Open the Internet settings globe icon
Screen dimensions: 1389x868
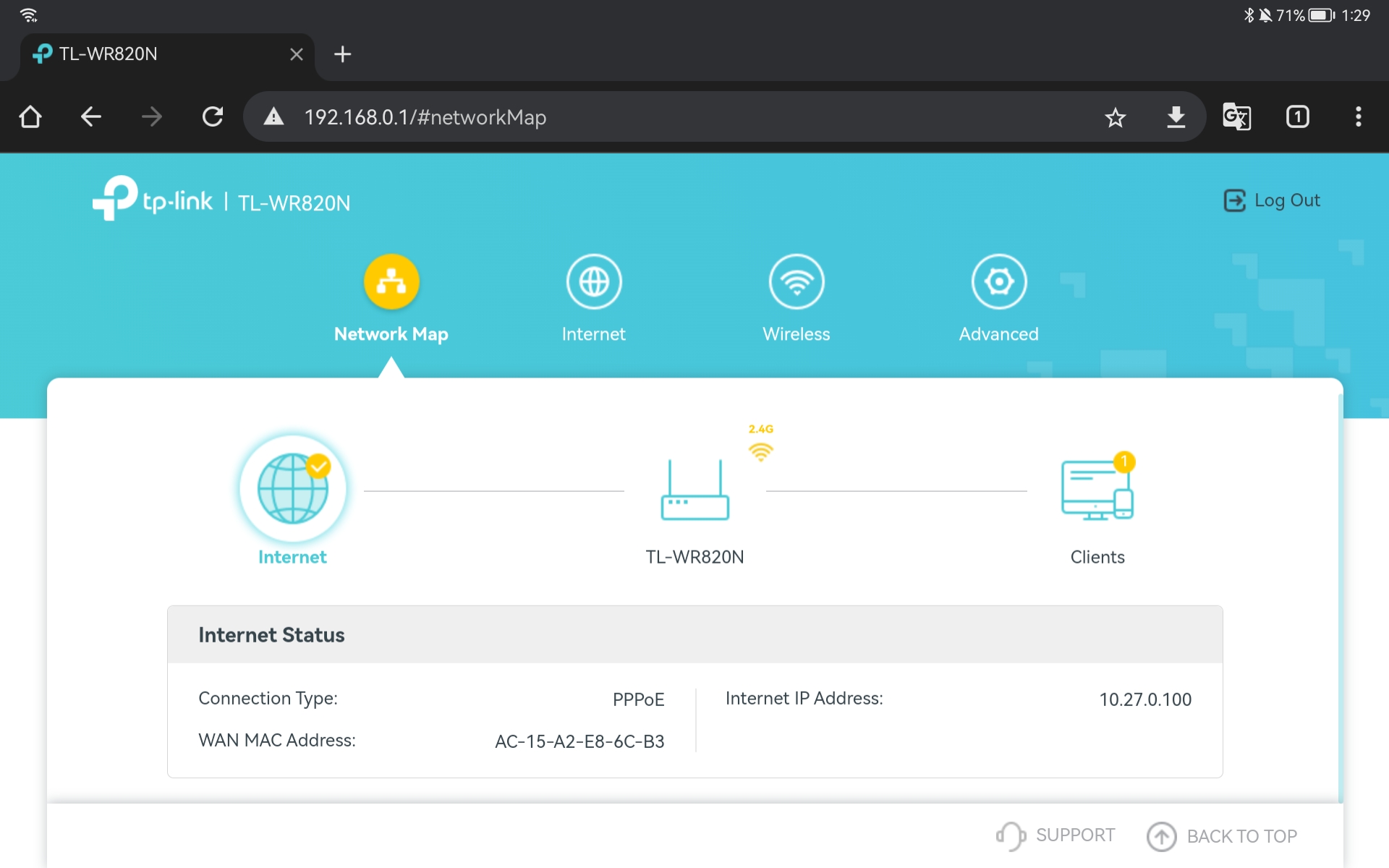click(593, 282)
